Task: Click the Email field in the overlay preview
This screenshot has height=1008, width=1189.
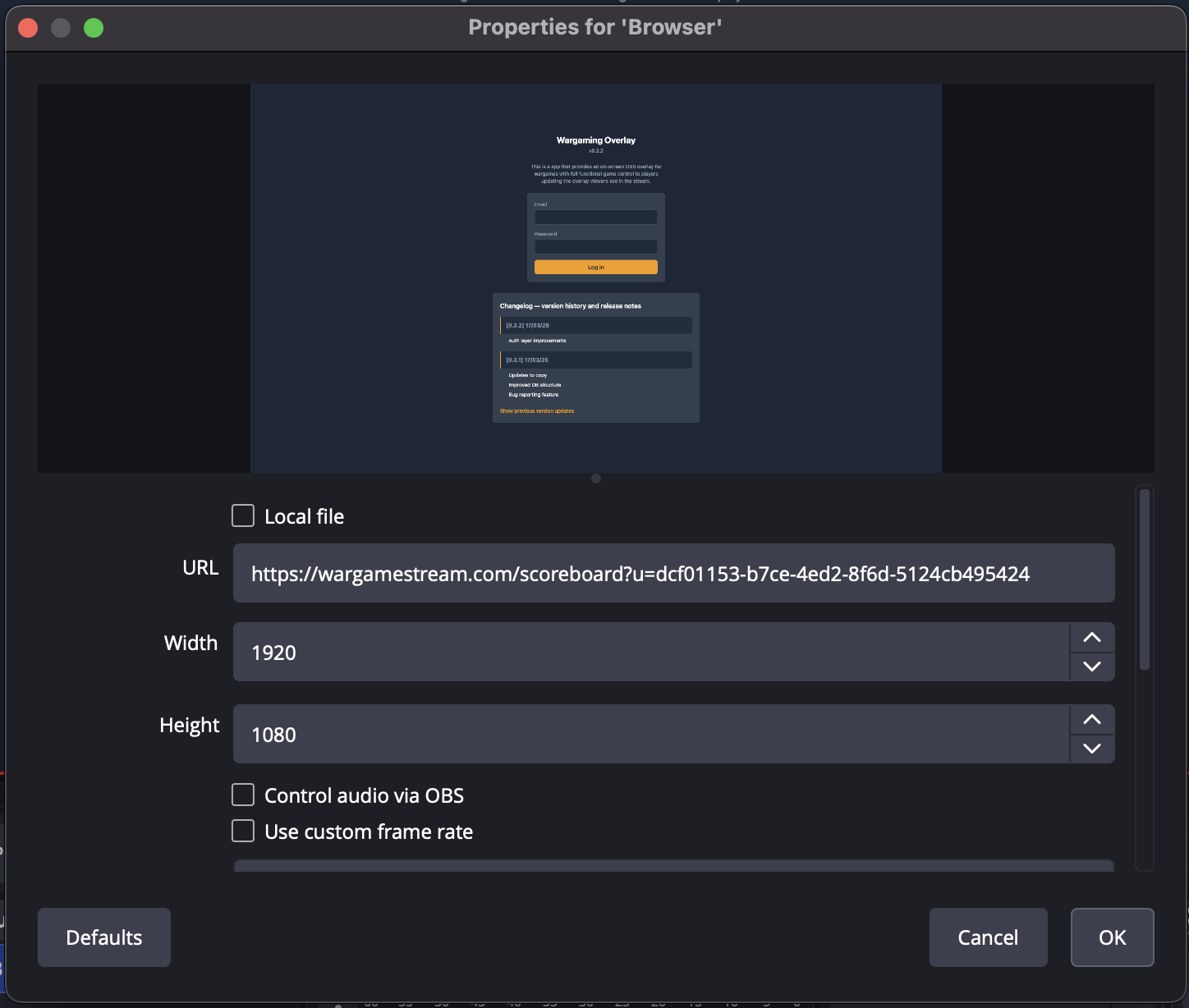Action: pos(595,217)
